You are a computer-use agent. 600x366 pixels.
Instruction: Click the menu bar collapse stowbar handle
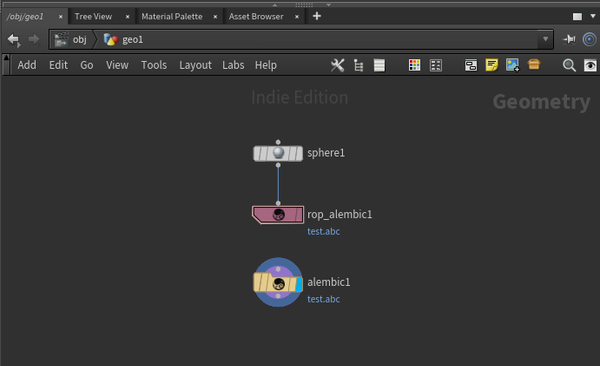6,65
